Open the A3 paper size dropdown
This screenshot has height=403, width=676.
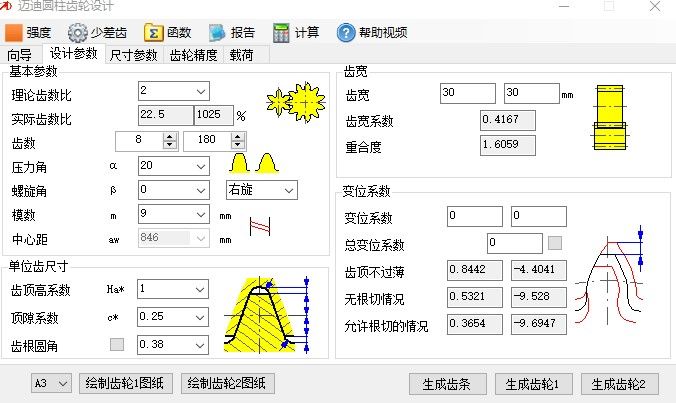tap(63, 384)
